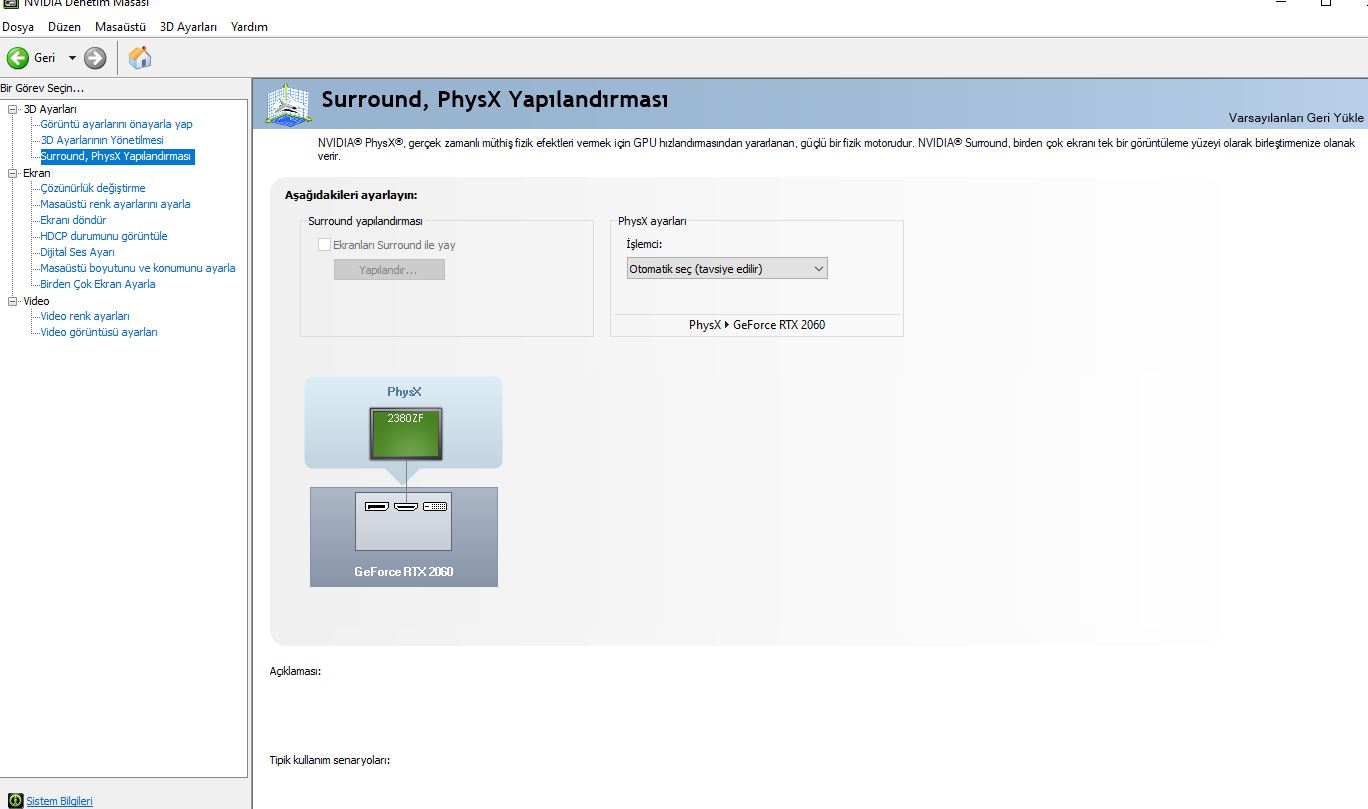Collapse the 3D Ayarları tree branch box
The width and height of the screenshot is (1368, 809).
(x=13, y=109)
